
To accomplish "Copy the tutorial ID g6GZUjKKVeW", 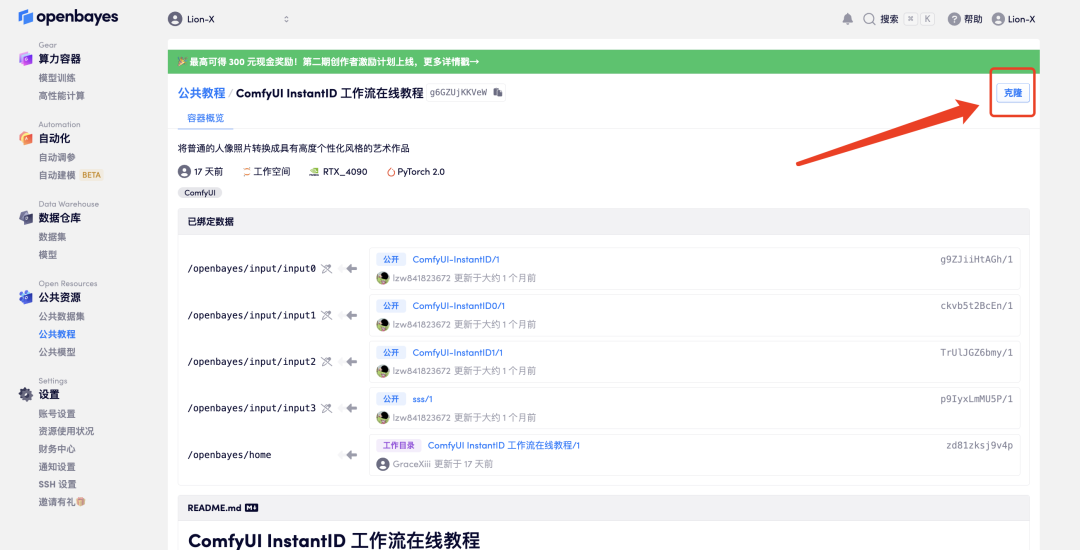I will [x=498, y=92].
